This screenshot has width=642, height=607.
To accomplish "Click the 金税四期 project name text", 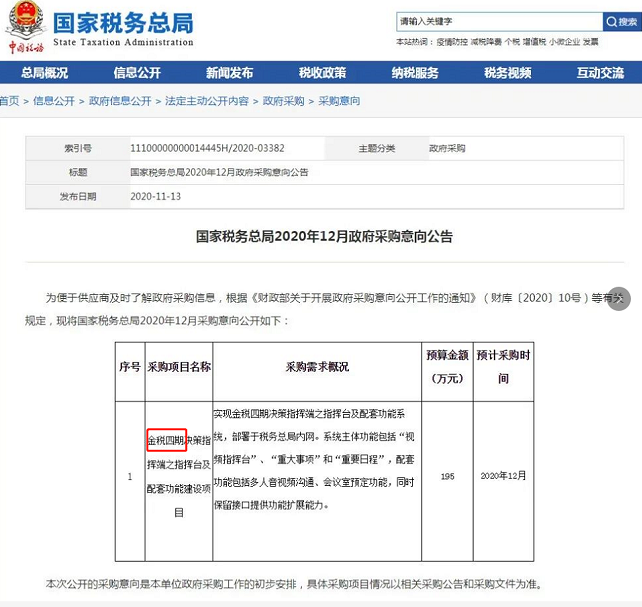I will (167, 440).
